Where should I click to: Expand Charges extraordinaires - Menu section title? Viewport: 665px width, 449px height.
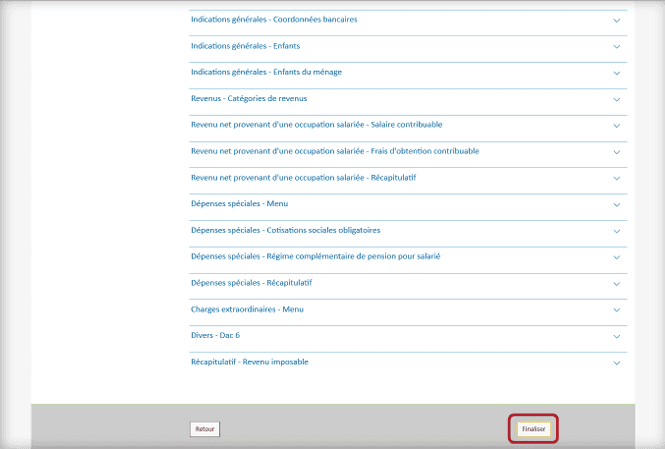click(x=246, y=309)
